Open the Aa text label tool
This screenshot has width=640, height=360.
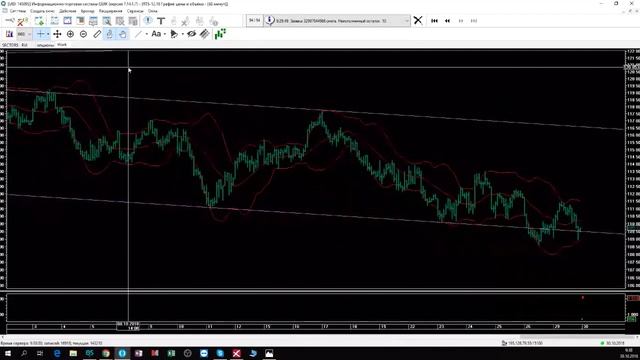[156, 34]
